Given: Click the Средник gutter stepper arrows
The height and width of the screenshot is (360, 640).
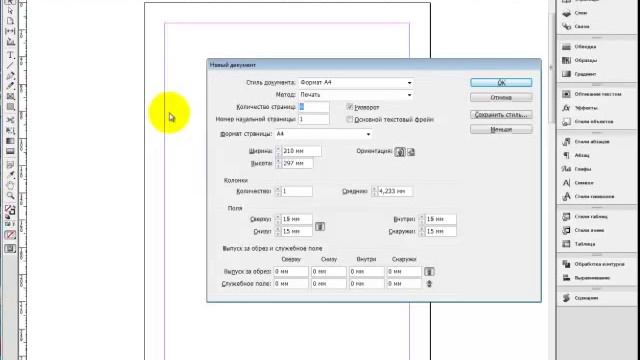Looking at the screenshot, I should (375, 191).
